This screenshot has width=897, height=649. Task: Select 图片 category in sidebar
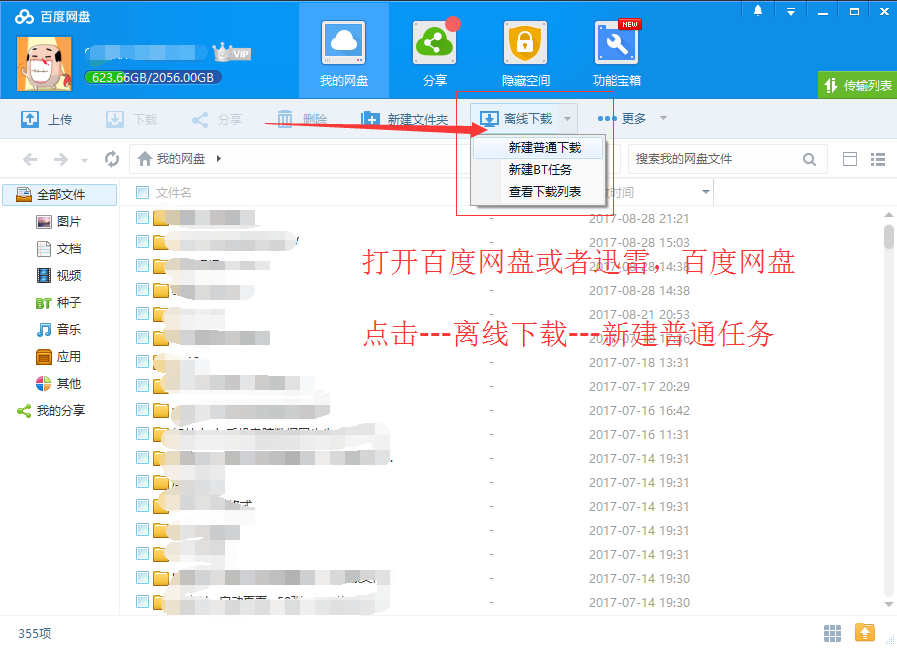click(x=59, y=221)
